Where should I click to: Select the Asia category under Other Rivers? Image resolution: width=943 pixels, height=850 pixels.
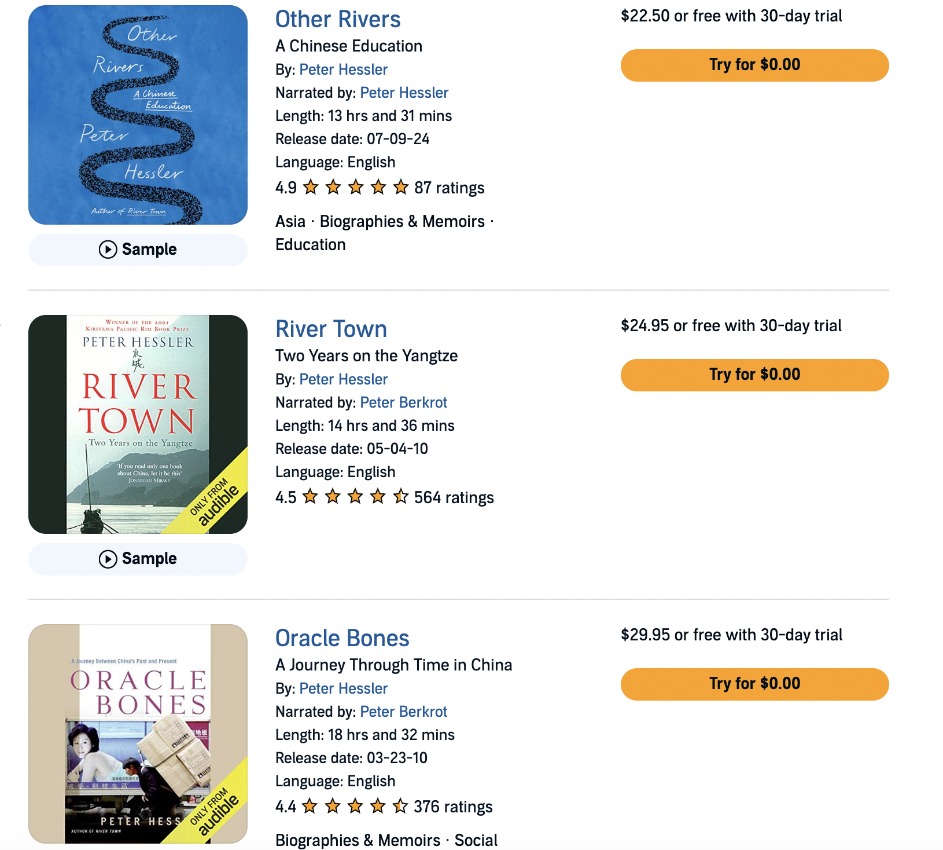point(290,221)
